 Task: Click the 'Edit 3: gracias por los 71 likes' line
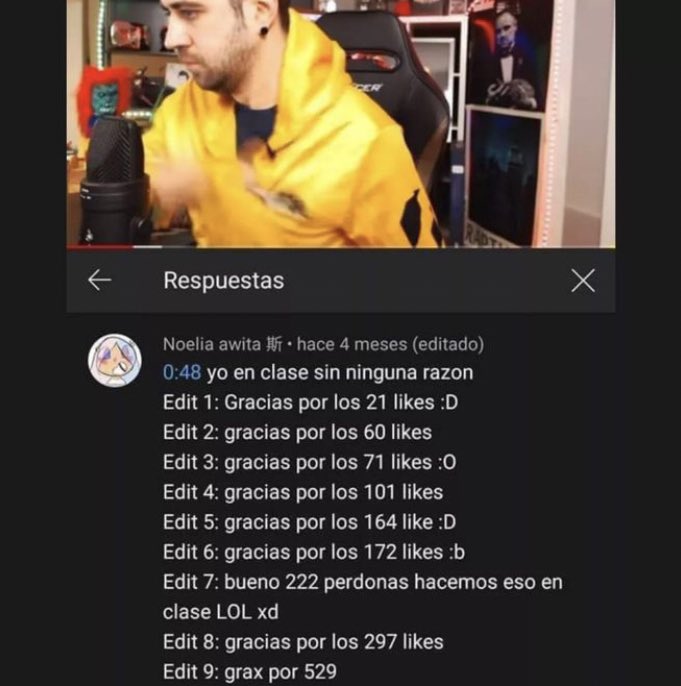point(310,462)
